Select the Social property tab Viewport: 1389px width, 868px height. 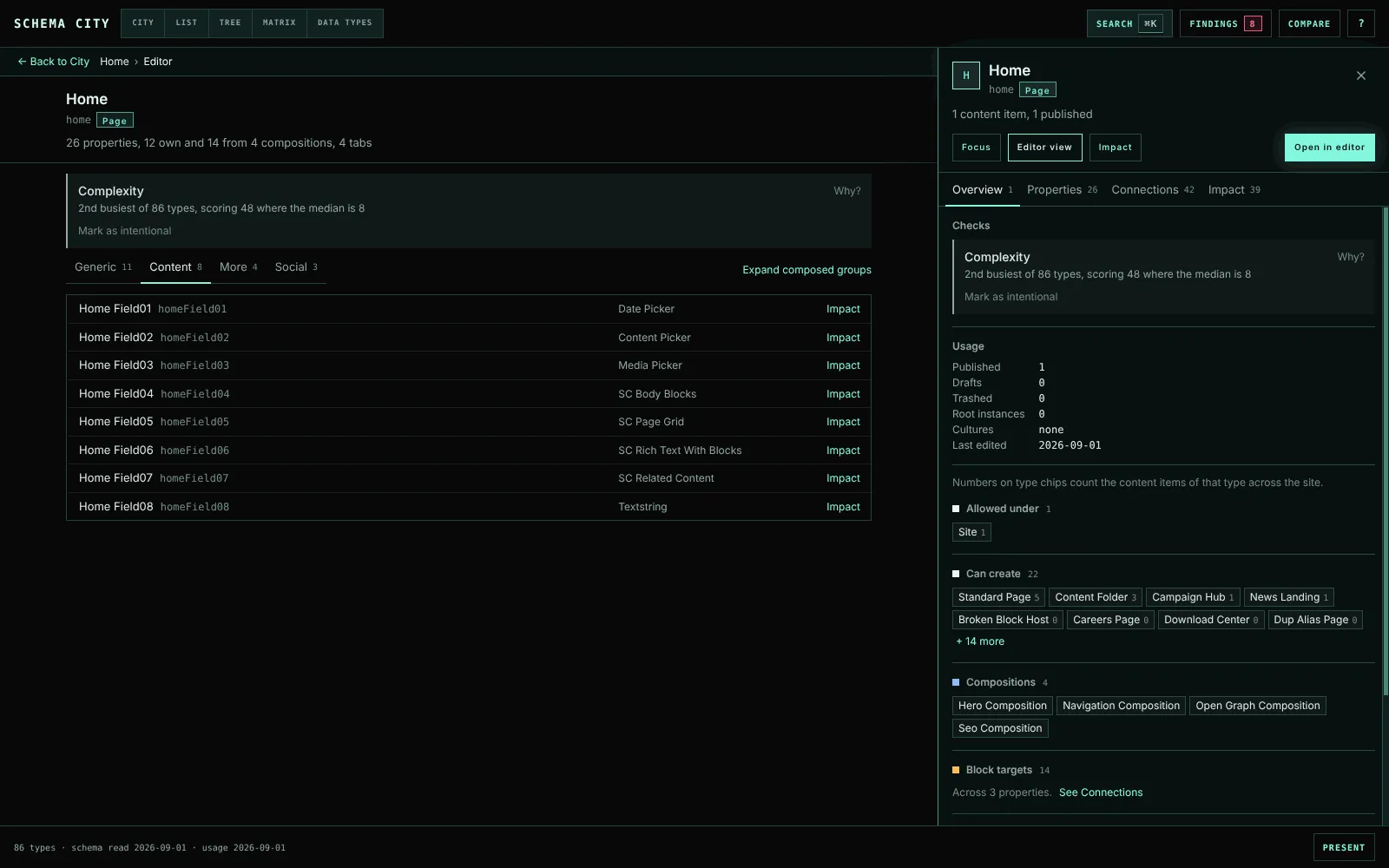tap(296, 267)
